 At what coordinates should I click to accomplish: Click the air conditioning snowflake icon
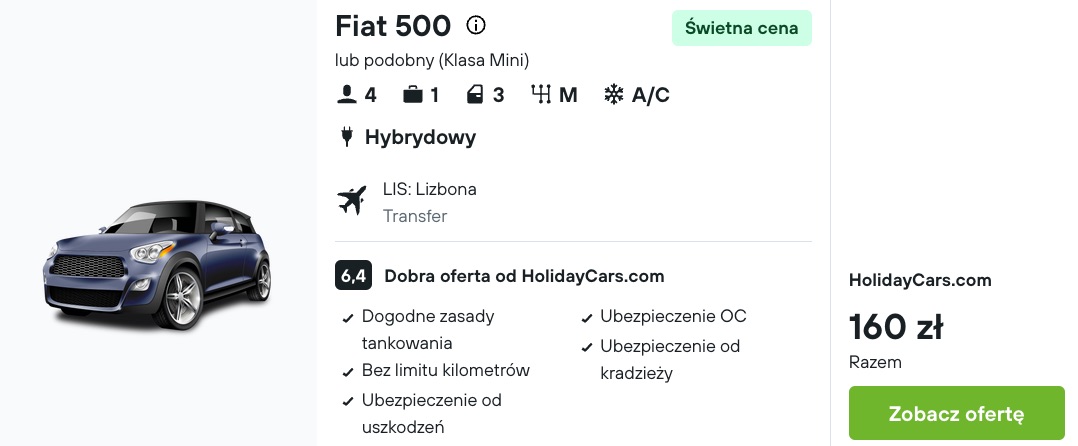(613, 94)
